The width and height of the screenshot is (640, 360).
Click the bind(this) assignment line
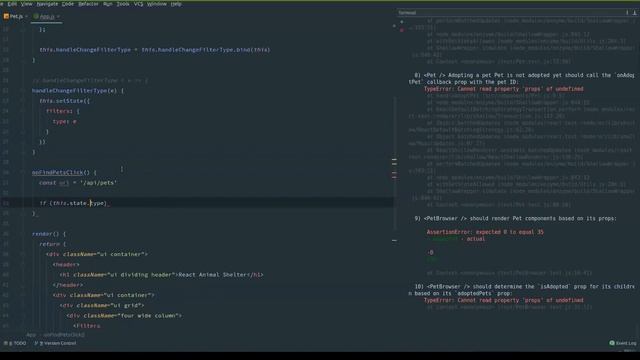[155, 50]
